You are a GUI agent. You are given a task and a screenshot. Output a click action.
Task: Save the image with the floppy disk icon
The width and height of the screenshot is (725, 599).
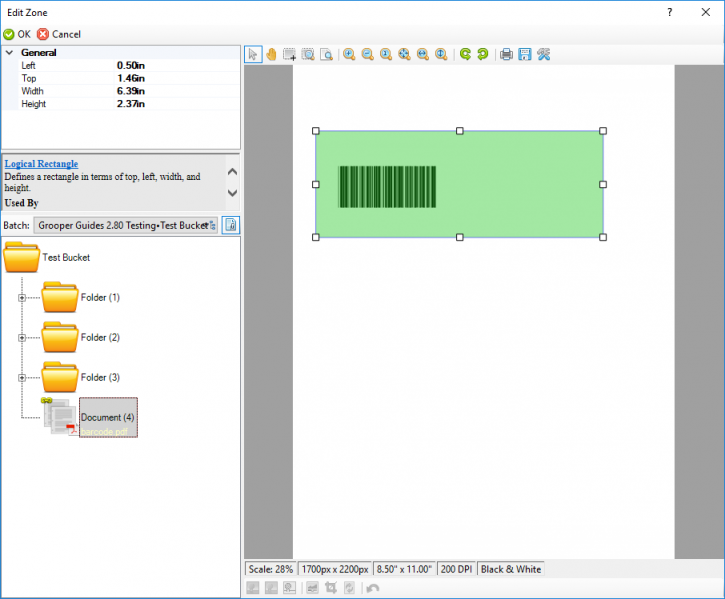tap(525, 54)
